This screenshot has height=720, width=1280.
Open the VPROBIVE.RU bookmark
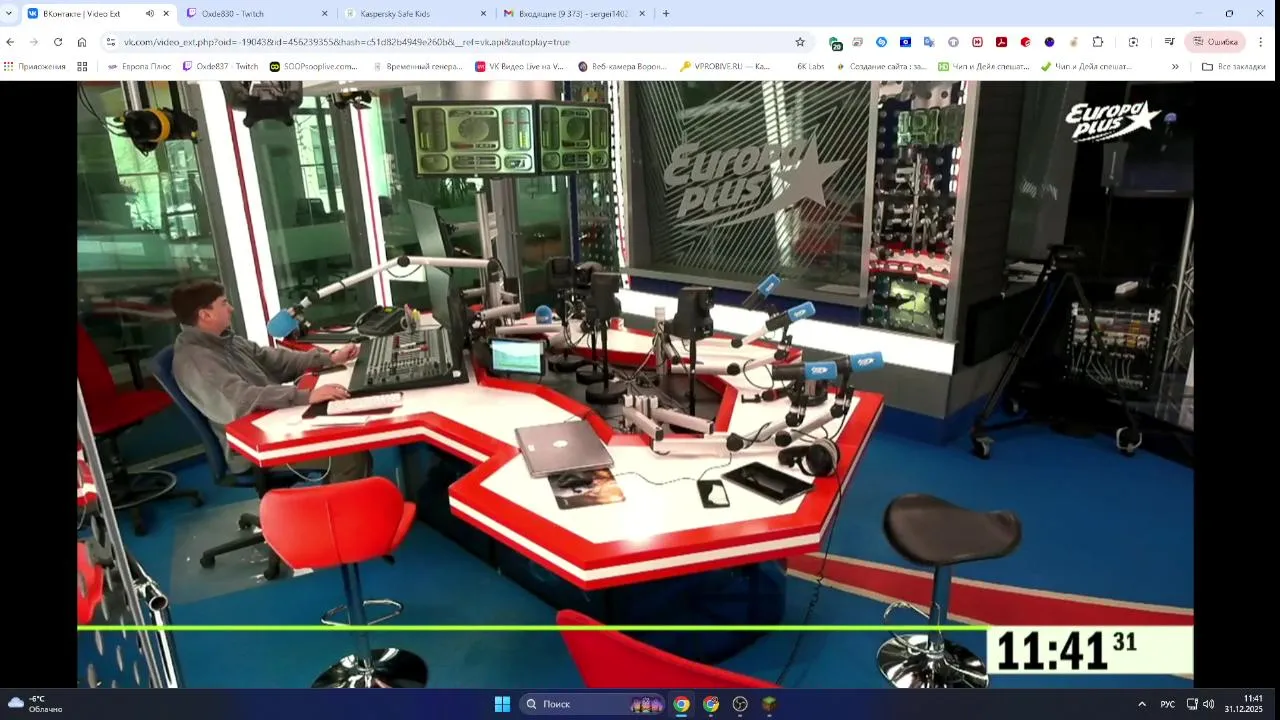(x=726, y=66)
